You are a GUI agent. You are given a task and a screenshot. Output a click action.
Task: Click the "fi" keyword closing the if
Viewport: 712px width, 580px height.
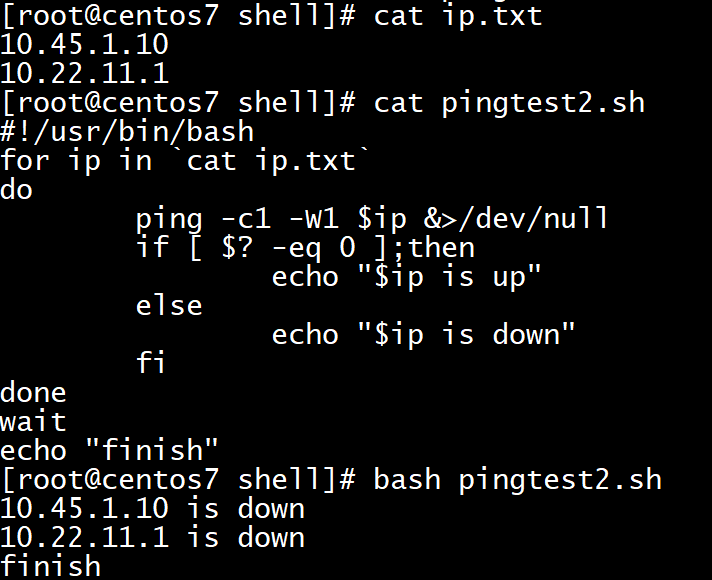[152, 364]
